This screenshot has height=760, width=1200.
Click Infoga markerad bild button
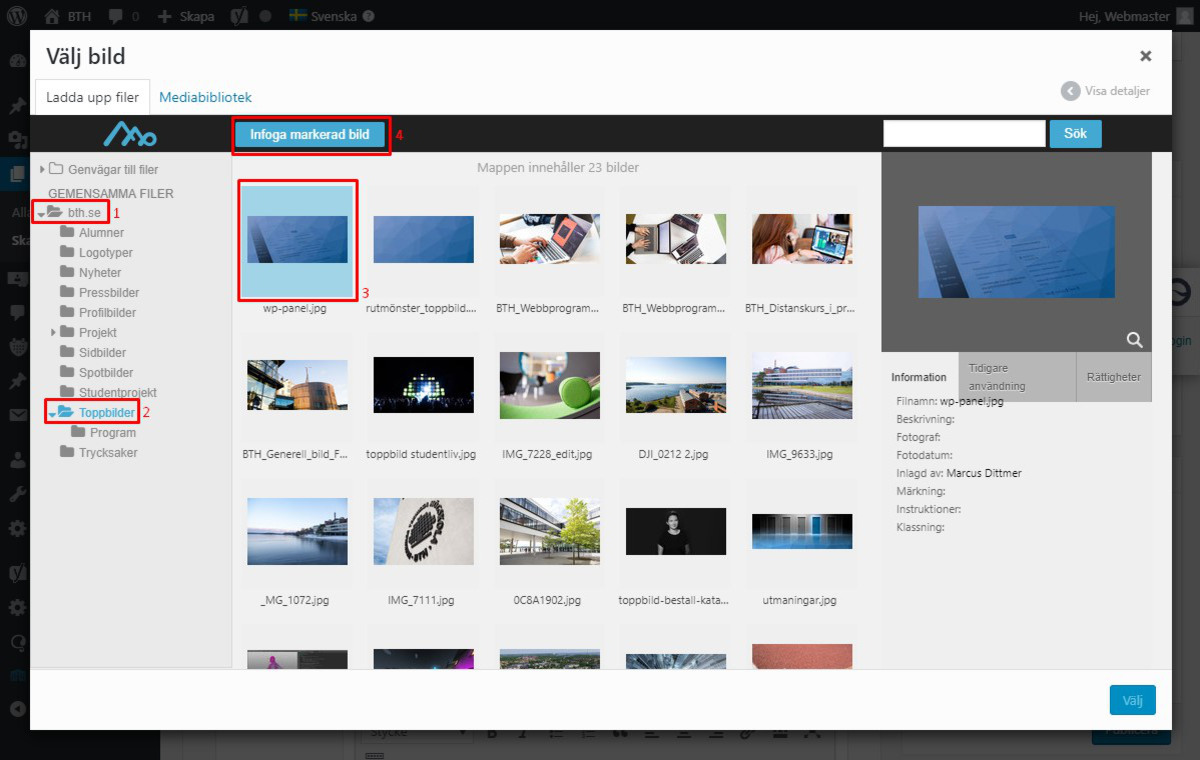(310, 135)
